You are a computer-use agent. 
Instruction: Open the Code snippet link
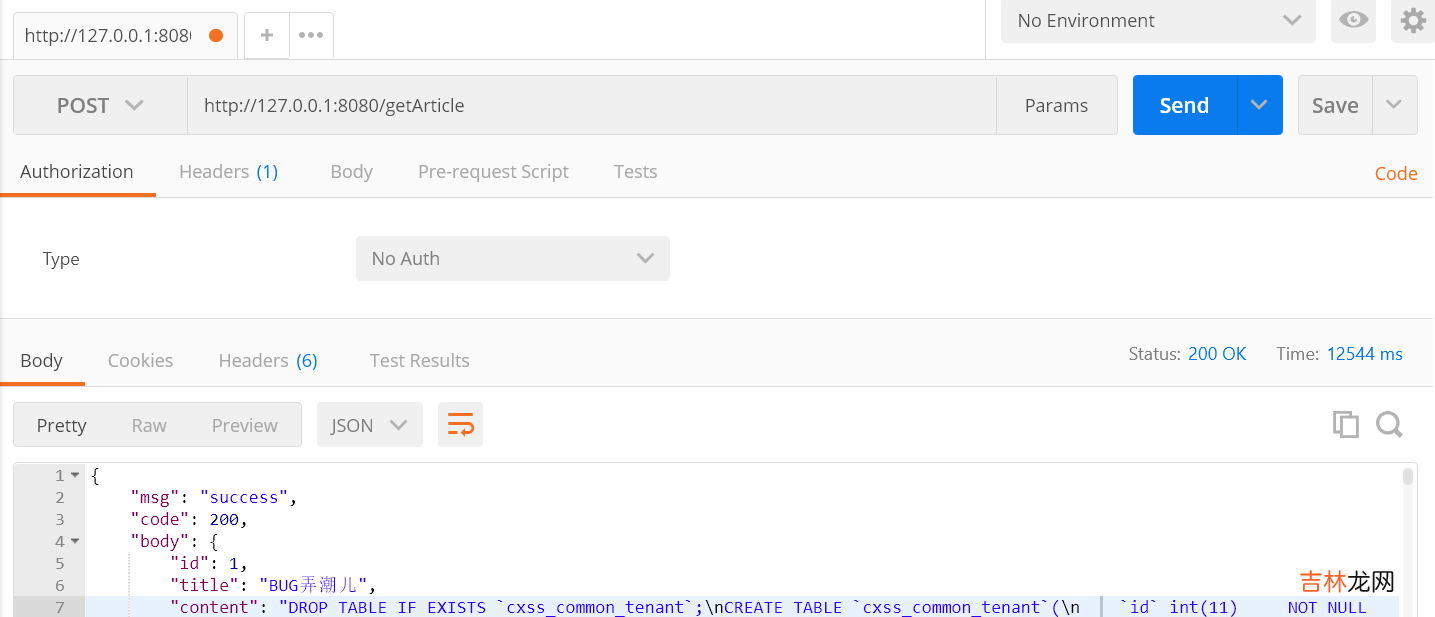tap(1395, 173)
